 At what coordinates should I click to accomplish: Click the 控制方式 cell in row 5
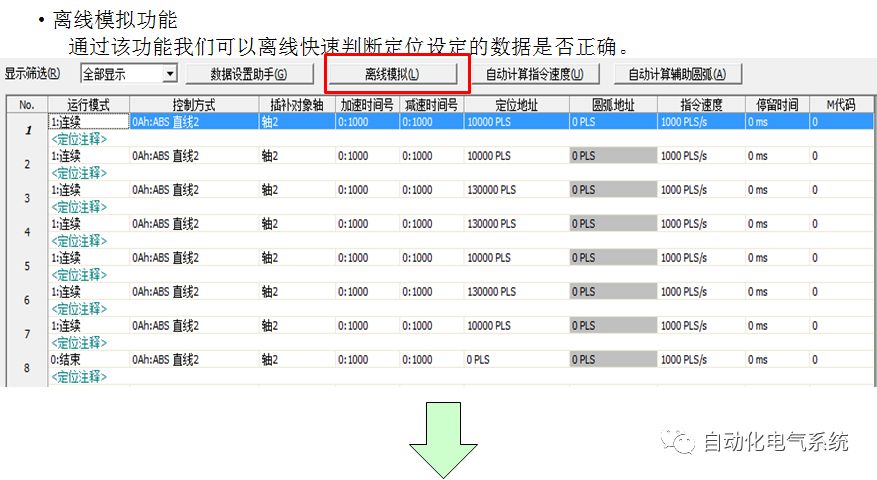coord(193,257)
